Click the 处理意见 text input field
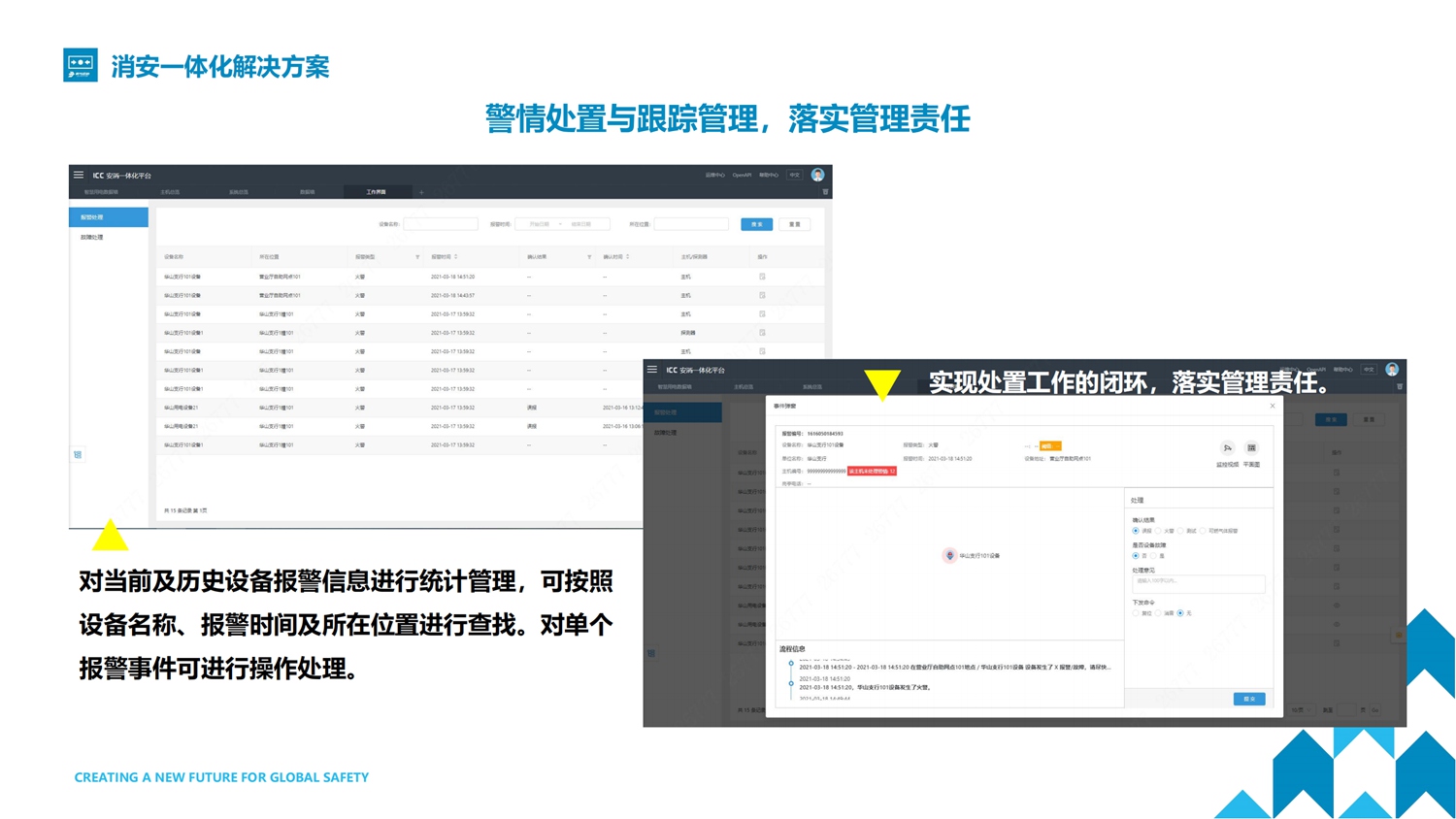 click(1198, 582)
